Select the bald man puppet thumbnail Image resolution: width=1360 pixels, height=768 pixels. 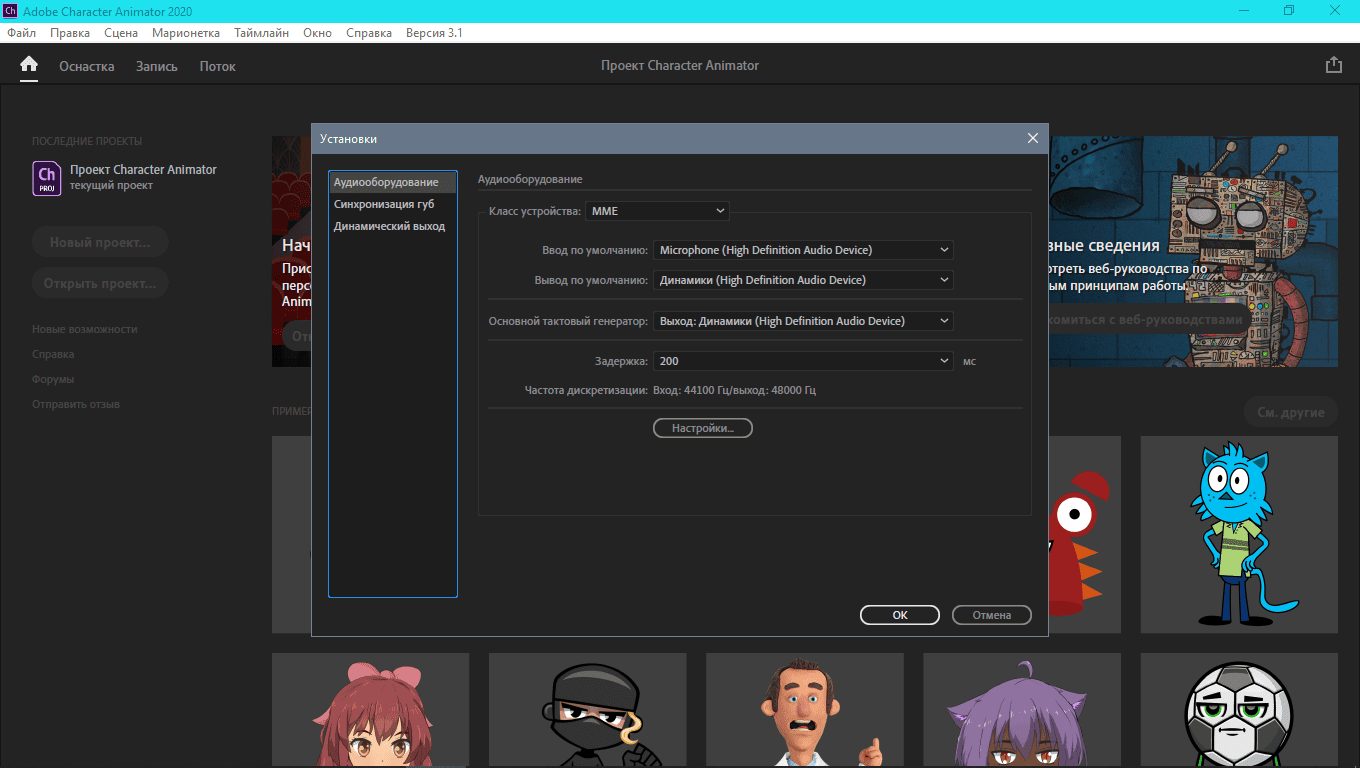[805, 710]
